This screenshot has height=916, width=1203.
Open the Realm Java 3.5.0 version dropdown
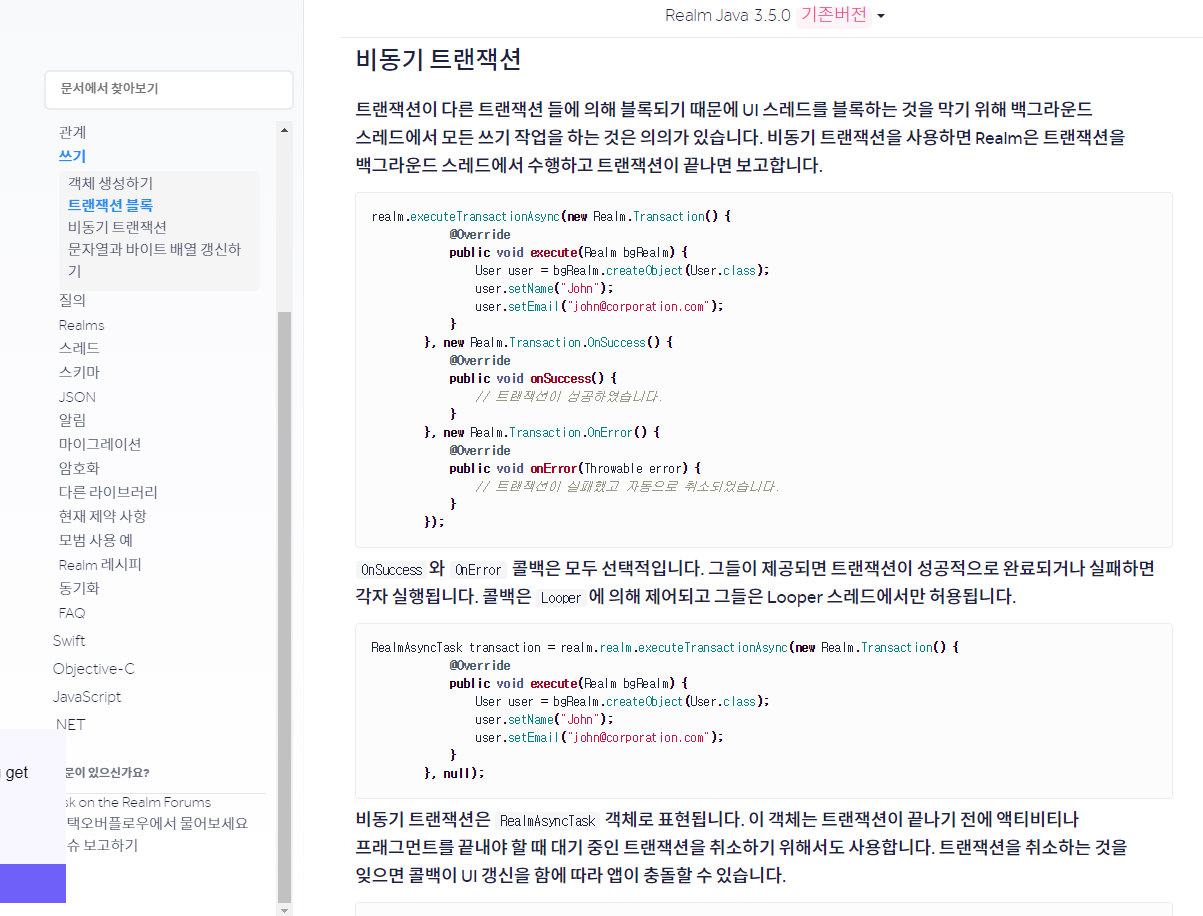[x=775, y=15]
